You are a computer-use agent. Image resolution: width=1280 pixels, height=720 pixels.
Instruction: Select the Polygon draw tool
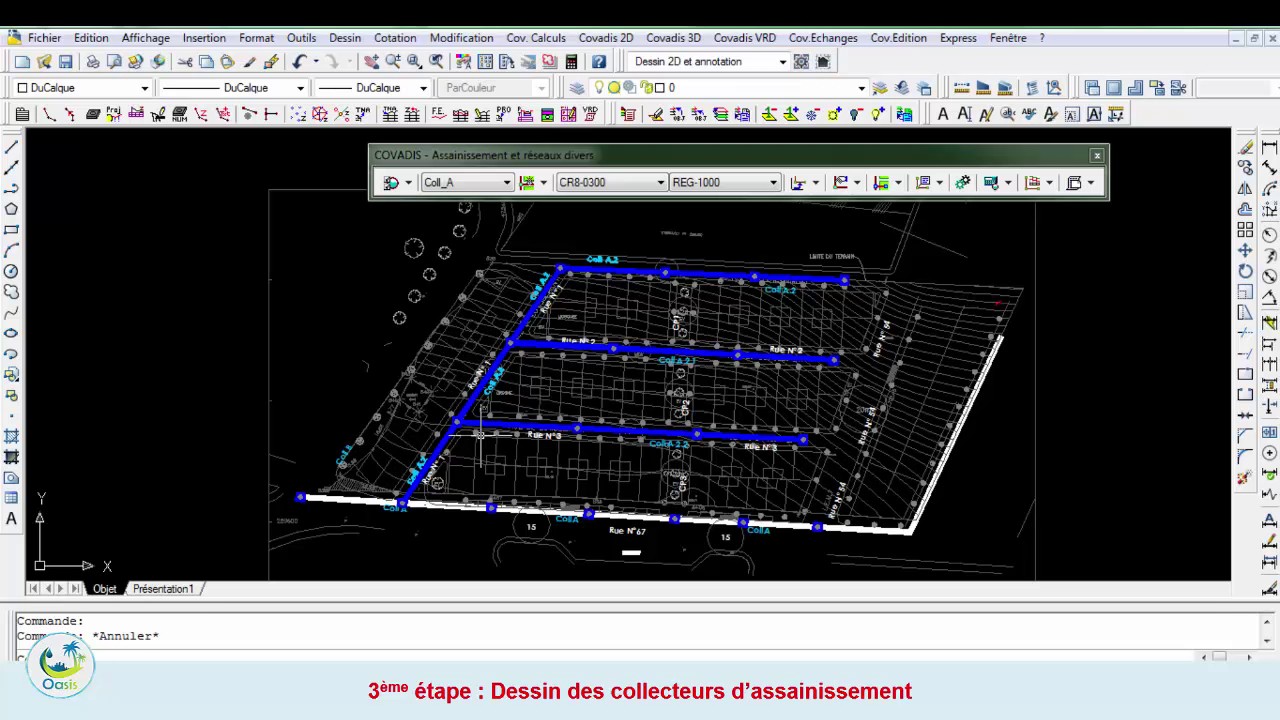click(11, 209)
